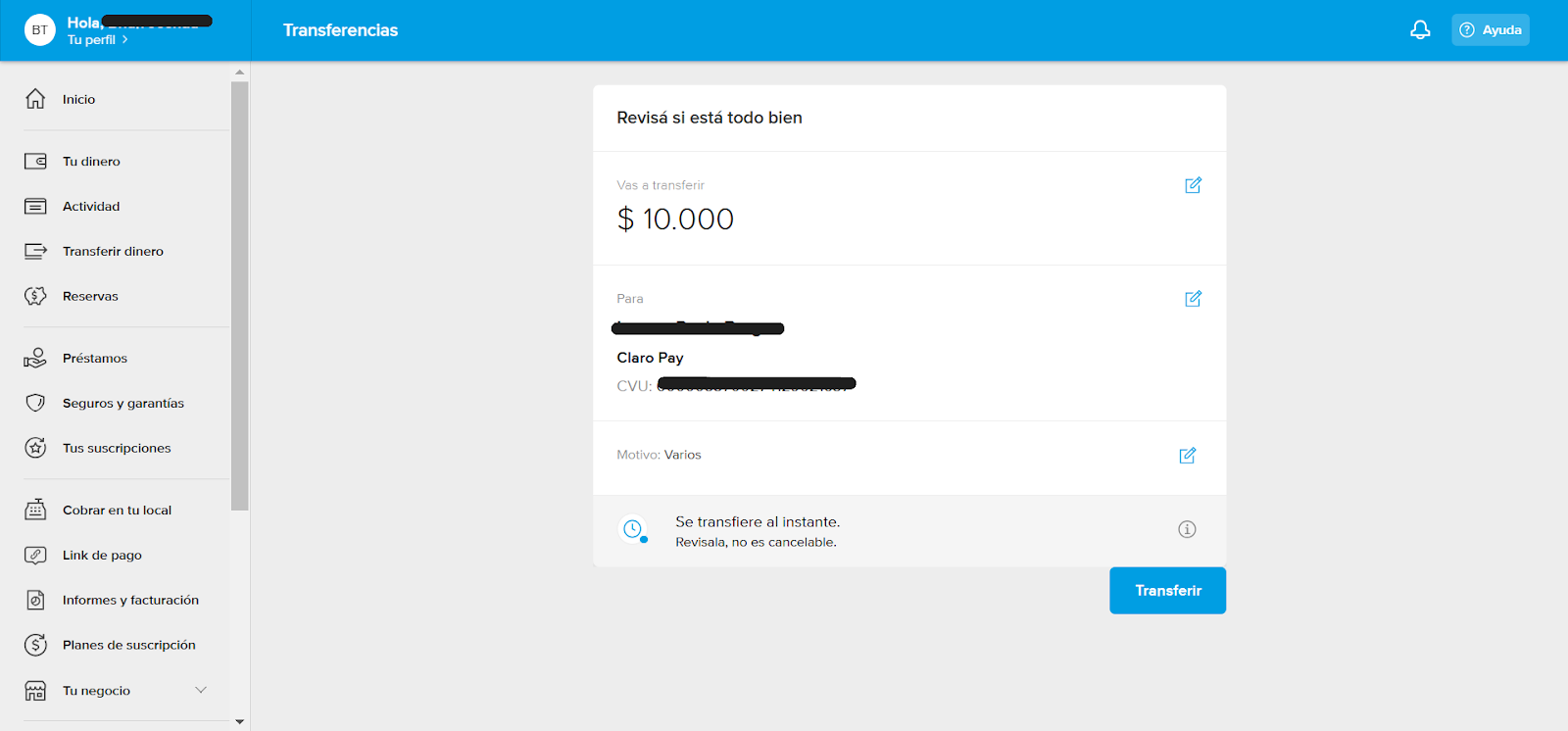The width and height of the screenshot is (1568, 731).
Task: Click the BT profile avatar
Action: tap(39, 30)
